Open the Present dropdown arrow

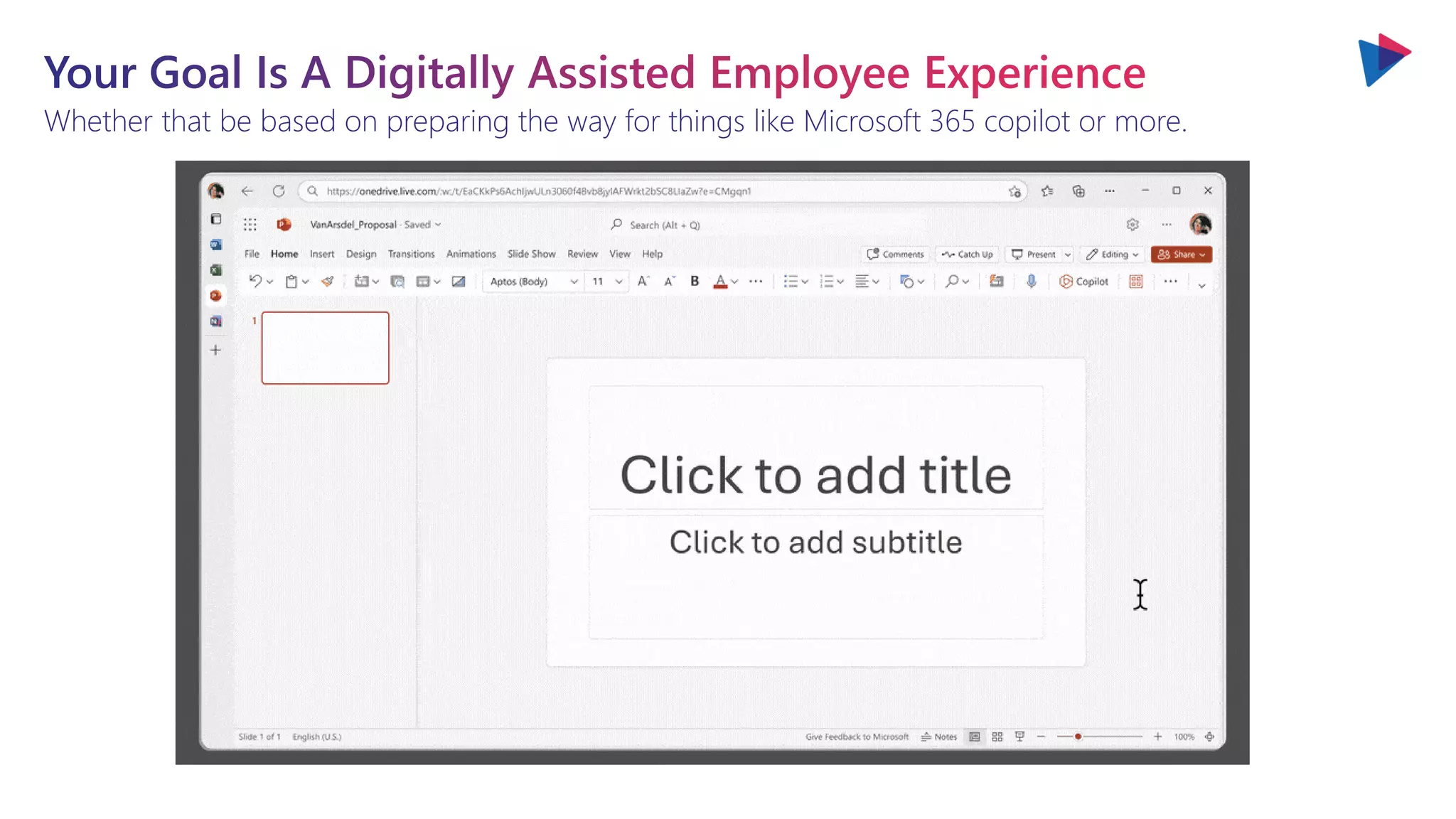pos(1067,255)
